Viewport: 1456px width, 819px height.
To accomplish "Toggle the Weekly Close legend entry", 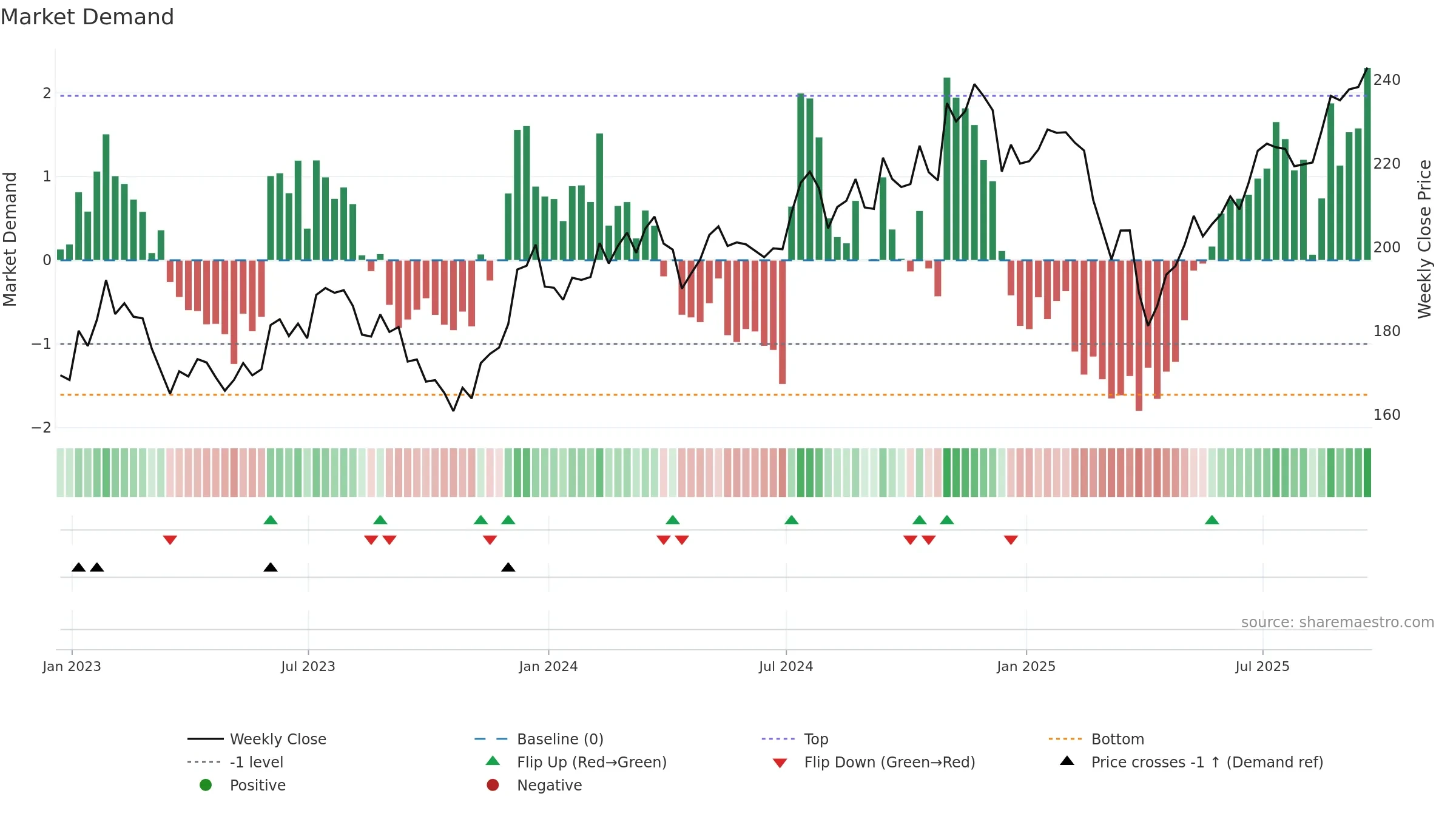I will (x=257, y=739).
